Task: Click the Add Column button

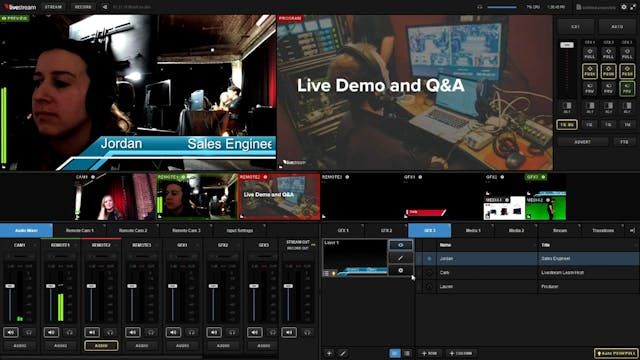Action: pos(461,353)
